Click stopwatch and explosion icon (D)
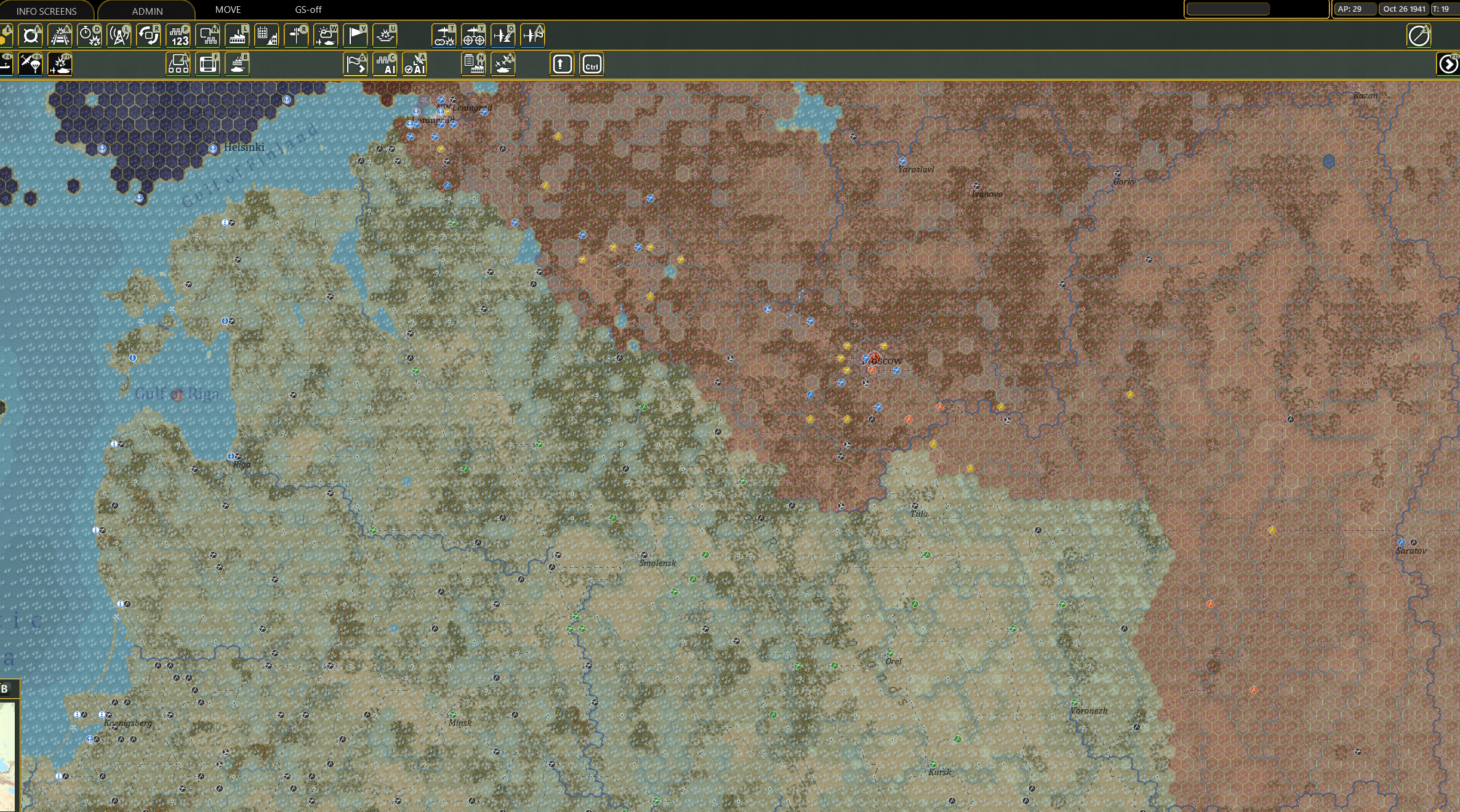The height and width of the screenshot is (812, 1460). (x=89, y=36)
